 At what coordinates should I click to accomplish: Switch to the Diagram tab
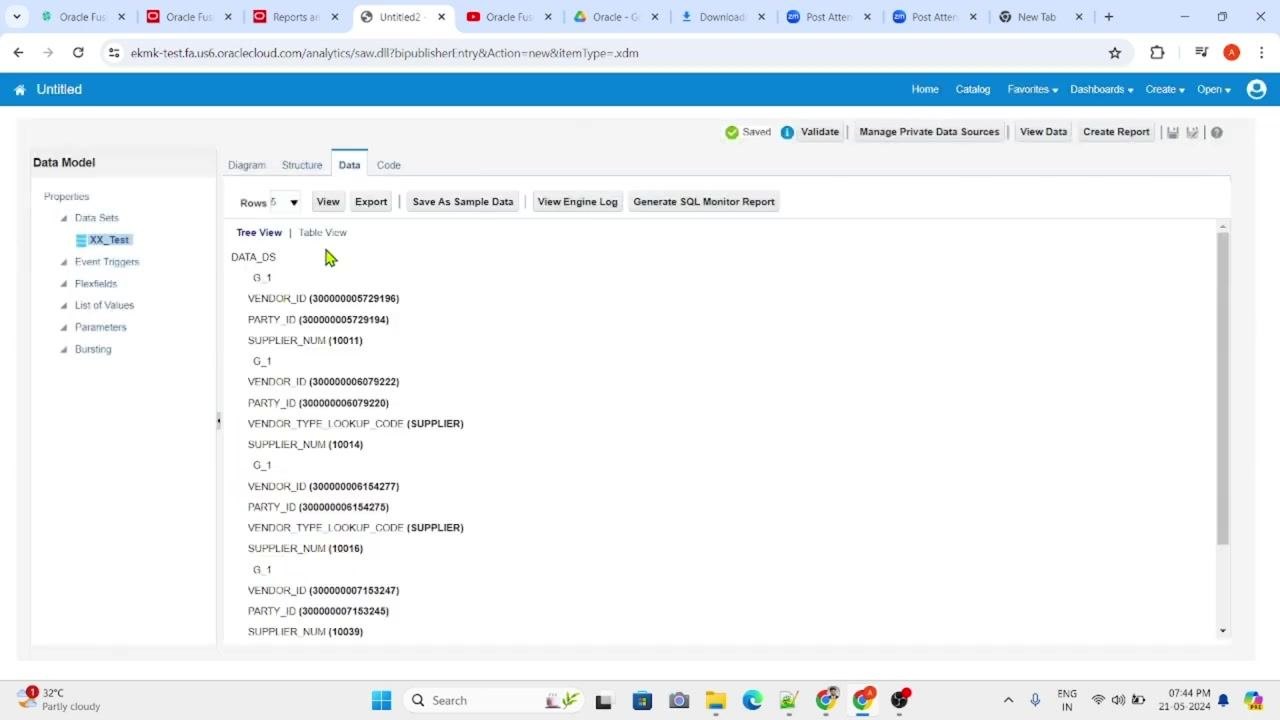pos(247,165)
